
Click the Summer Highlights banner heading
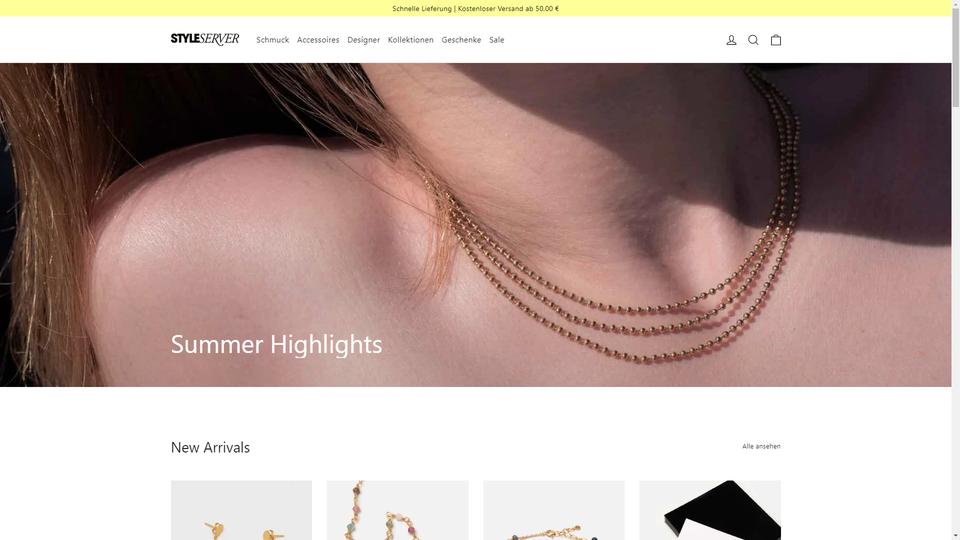[276, 344]
